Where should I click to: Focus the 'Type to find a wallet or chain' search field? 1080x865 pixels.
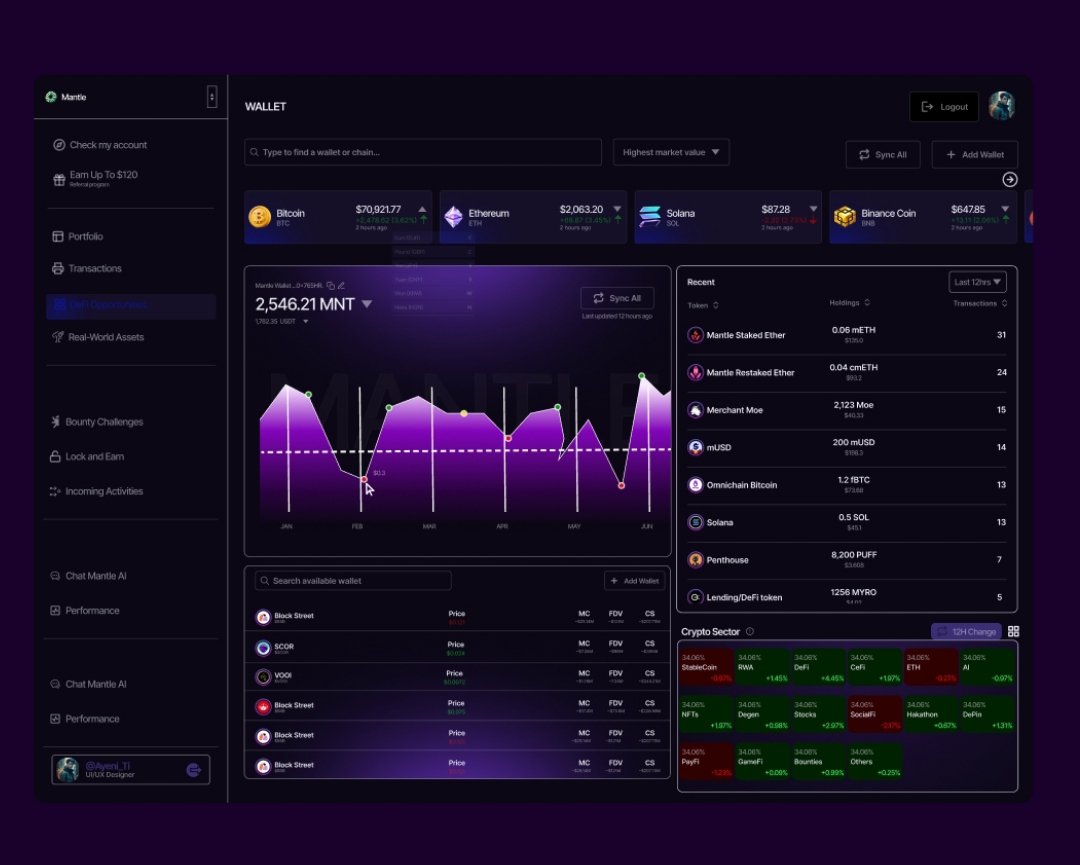[x=423, y=152]
